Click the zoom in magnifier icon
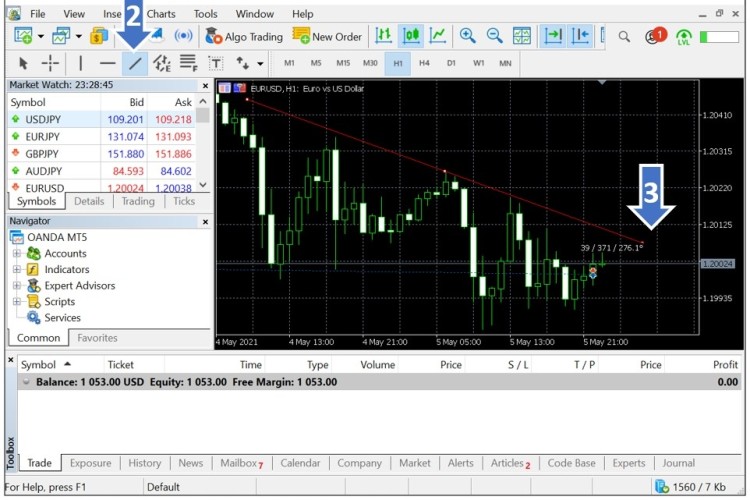 pos(467,36)
